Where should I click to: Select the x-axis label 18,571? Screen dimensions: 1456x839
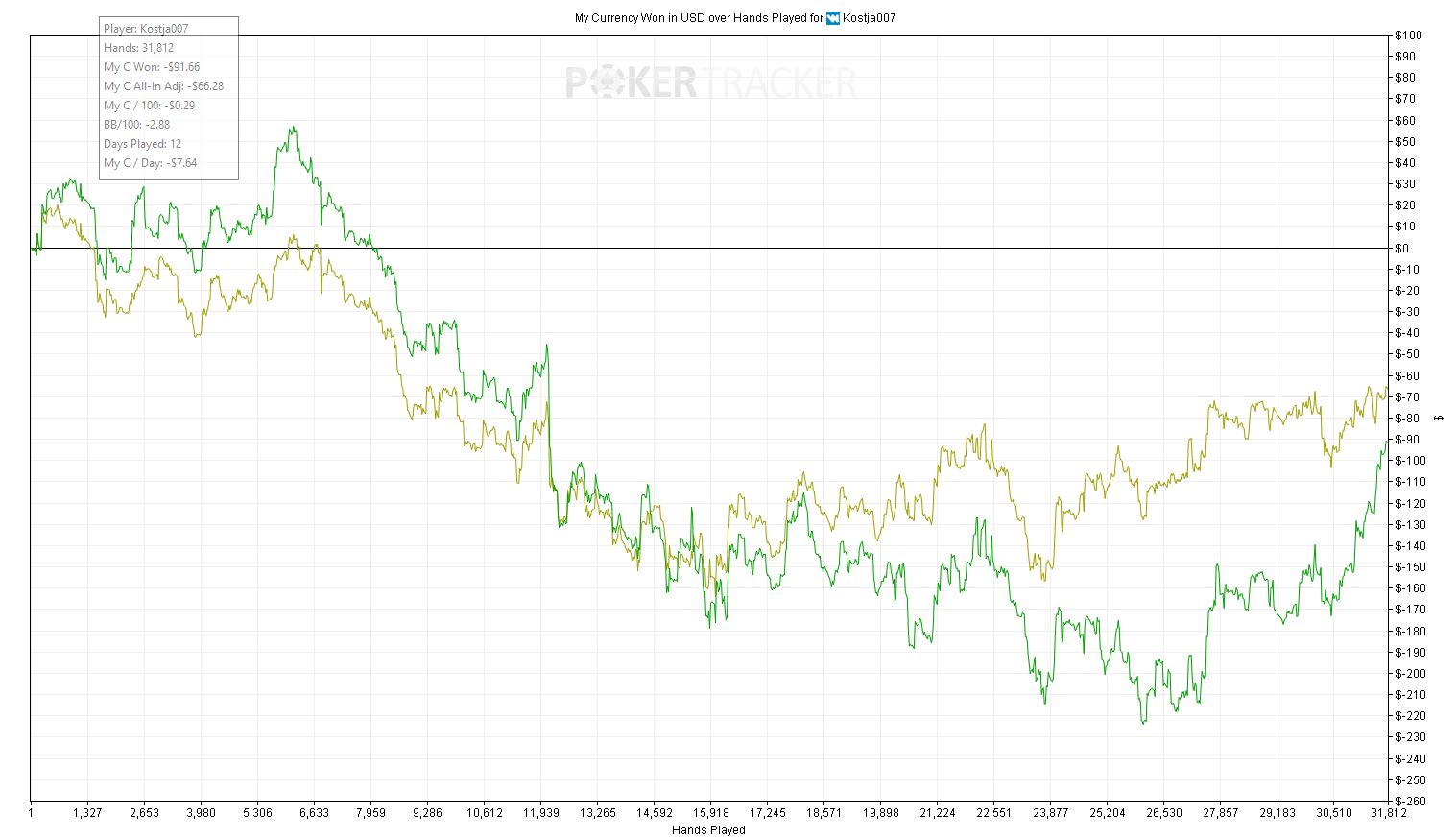[823, 813]
